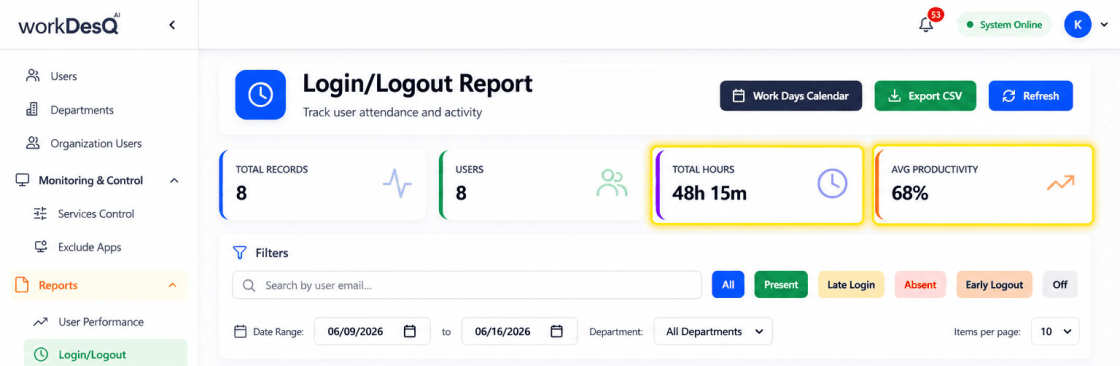Click the 48h 15m total hours value

(709, 193)
